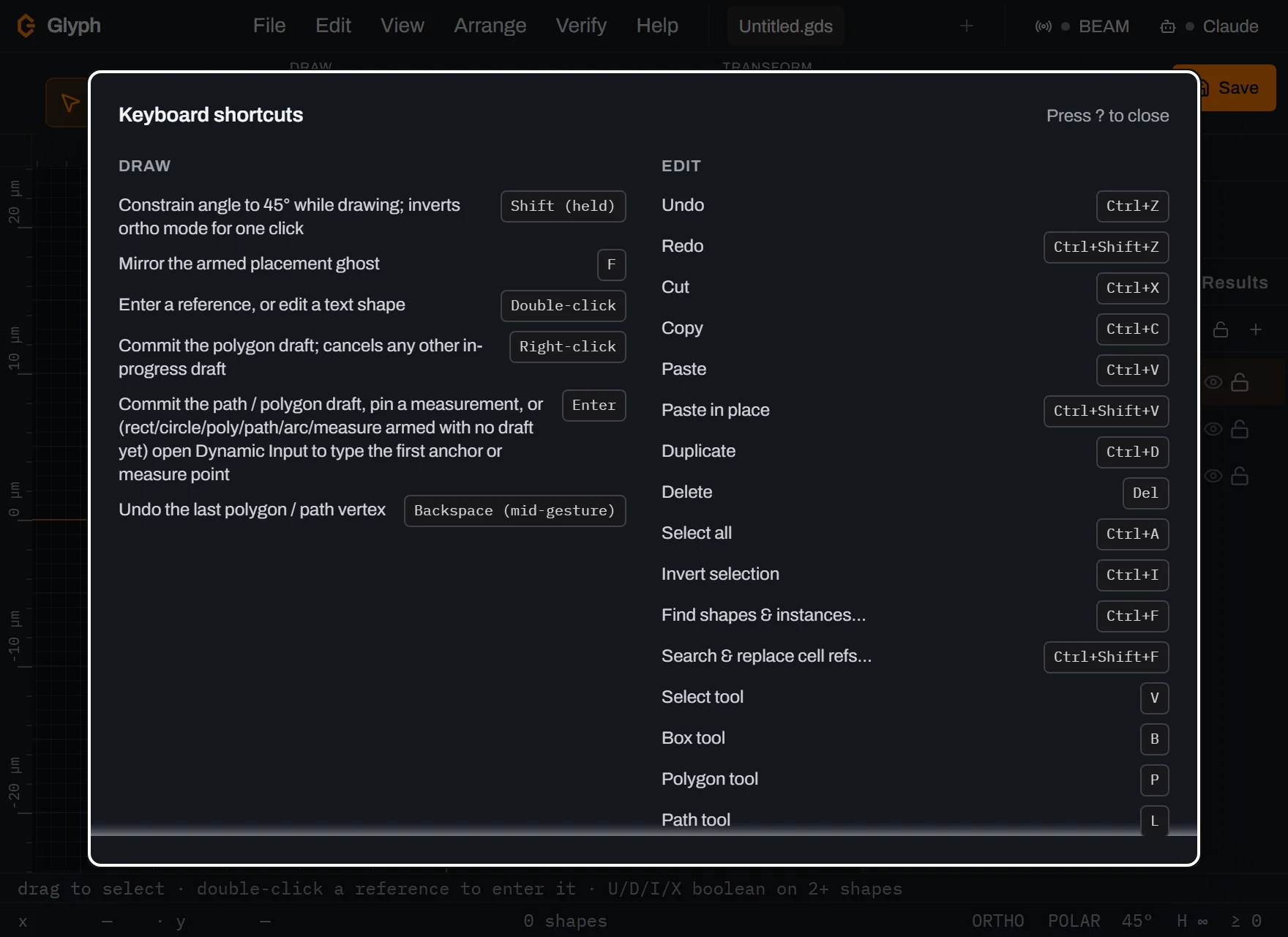The height and width of the screenshot is (937, 1288).
Task: Click the Claude assistant button
Action: [1209, 26]
